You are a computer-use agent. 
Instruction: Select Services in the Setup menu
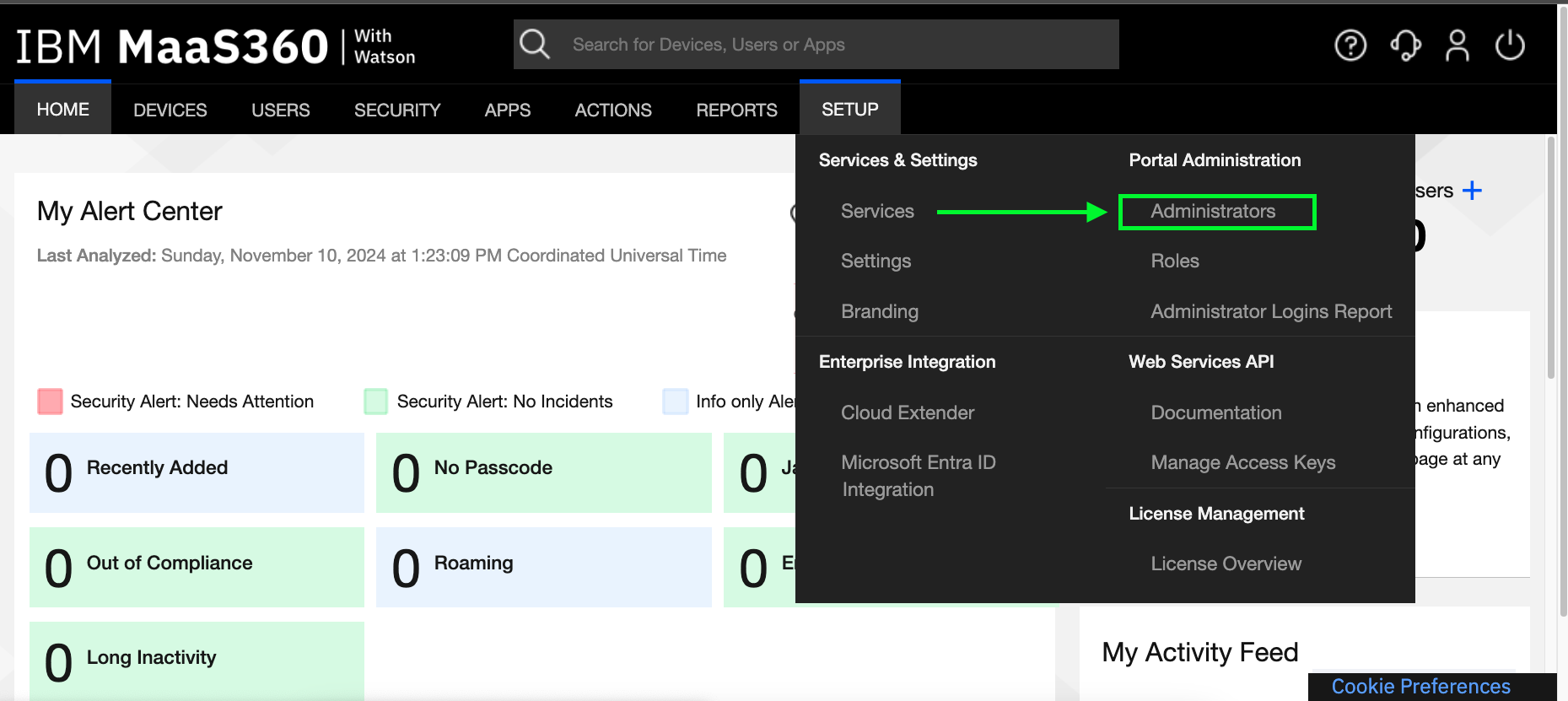pos(877,211)
